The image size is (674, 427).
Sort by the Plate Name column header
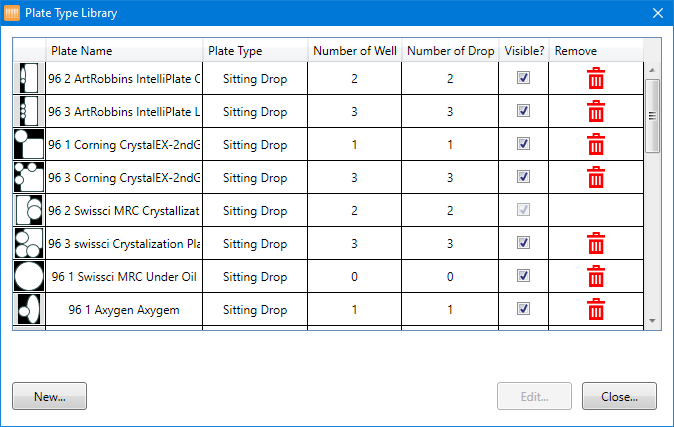124,51
